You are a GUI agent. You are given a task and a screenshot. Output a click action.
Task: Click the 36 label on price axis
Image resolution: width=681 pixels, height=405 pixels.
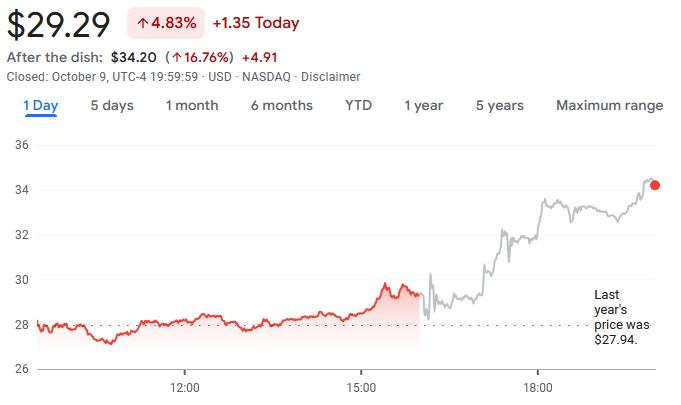[22, 145]
